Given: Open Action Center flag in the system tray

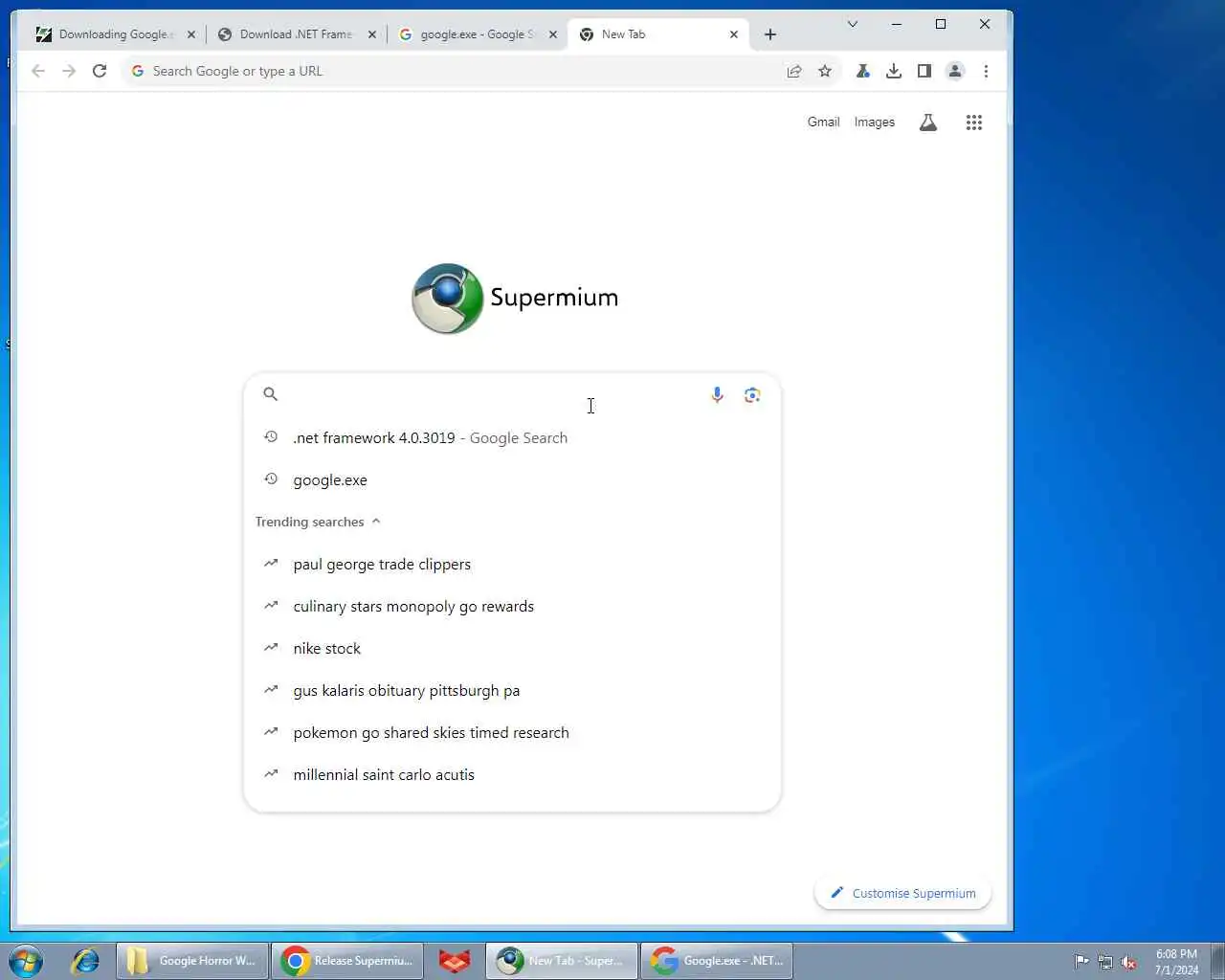Looking at the screenshot, I should coord(1081,962).
